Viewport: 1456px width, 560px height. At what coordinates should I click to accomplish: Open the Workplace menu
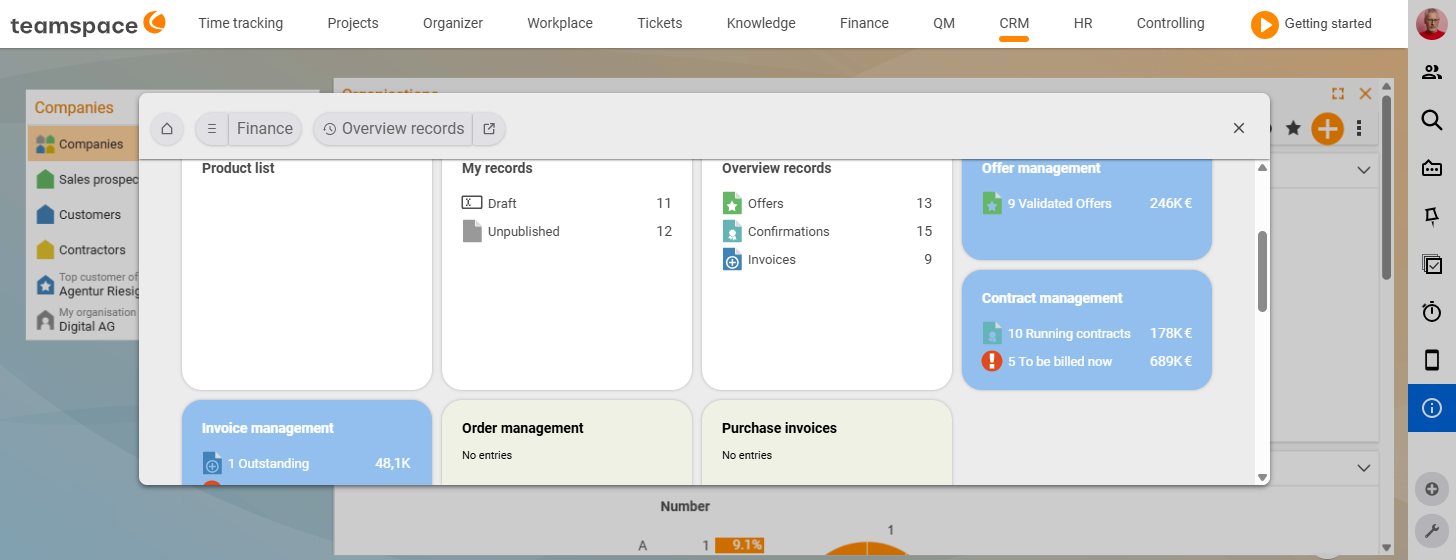pos(560,23)
